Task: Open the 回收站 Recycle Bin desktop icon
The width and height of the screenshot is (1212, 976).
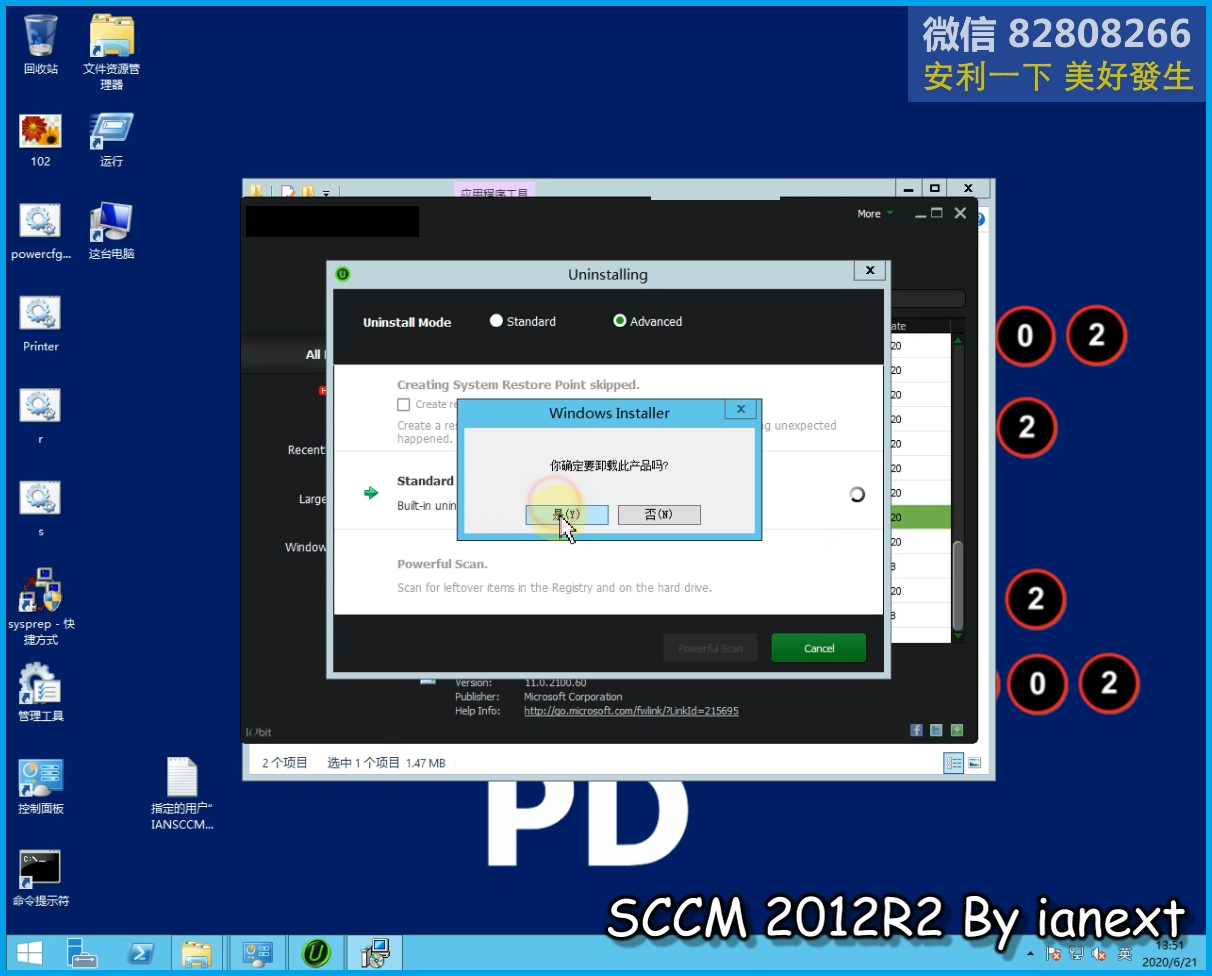Action: (x=41, y=45)
